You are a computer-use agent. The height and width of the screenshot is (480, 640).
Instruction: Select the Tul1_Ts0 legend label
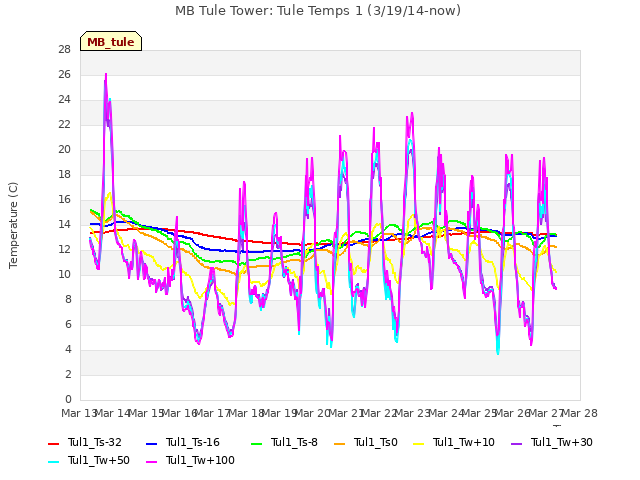(376, 442)
